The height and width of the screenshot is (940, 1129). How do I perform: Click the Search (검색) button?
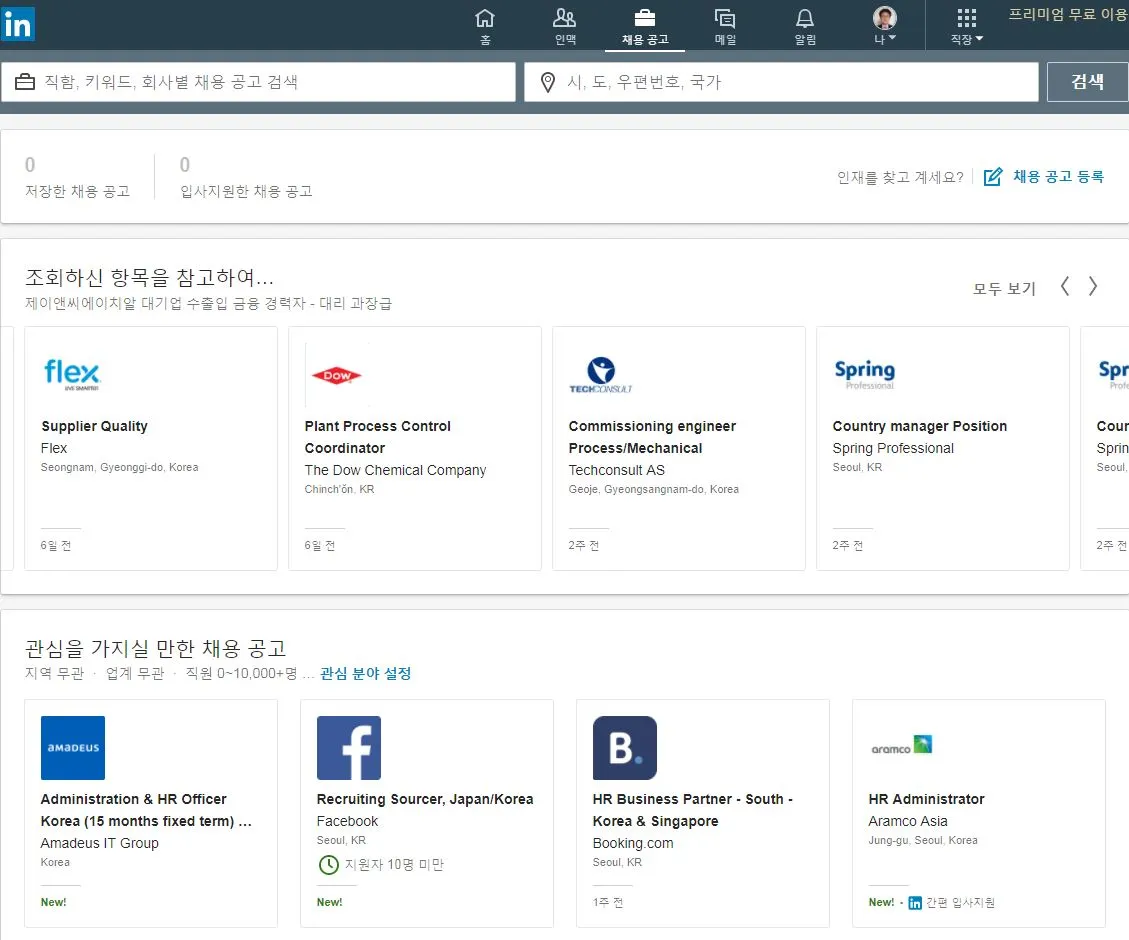[1087, 82]
